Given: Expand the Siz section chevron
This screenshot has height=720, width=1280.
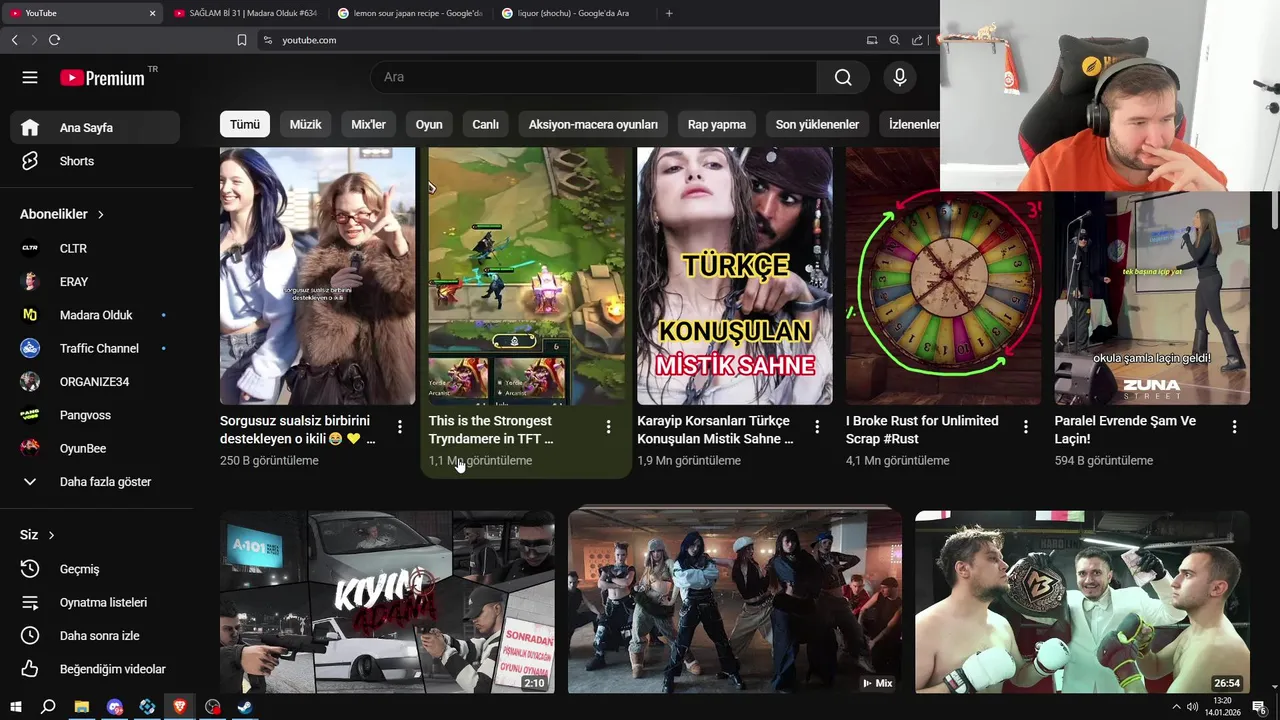Looking at the screenshot, I should click(x=51, y=535).
